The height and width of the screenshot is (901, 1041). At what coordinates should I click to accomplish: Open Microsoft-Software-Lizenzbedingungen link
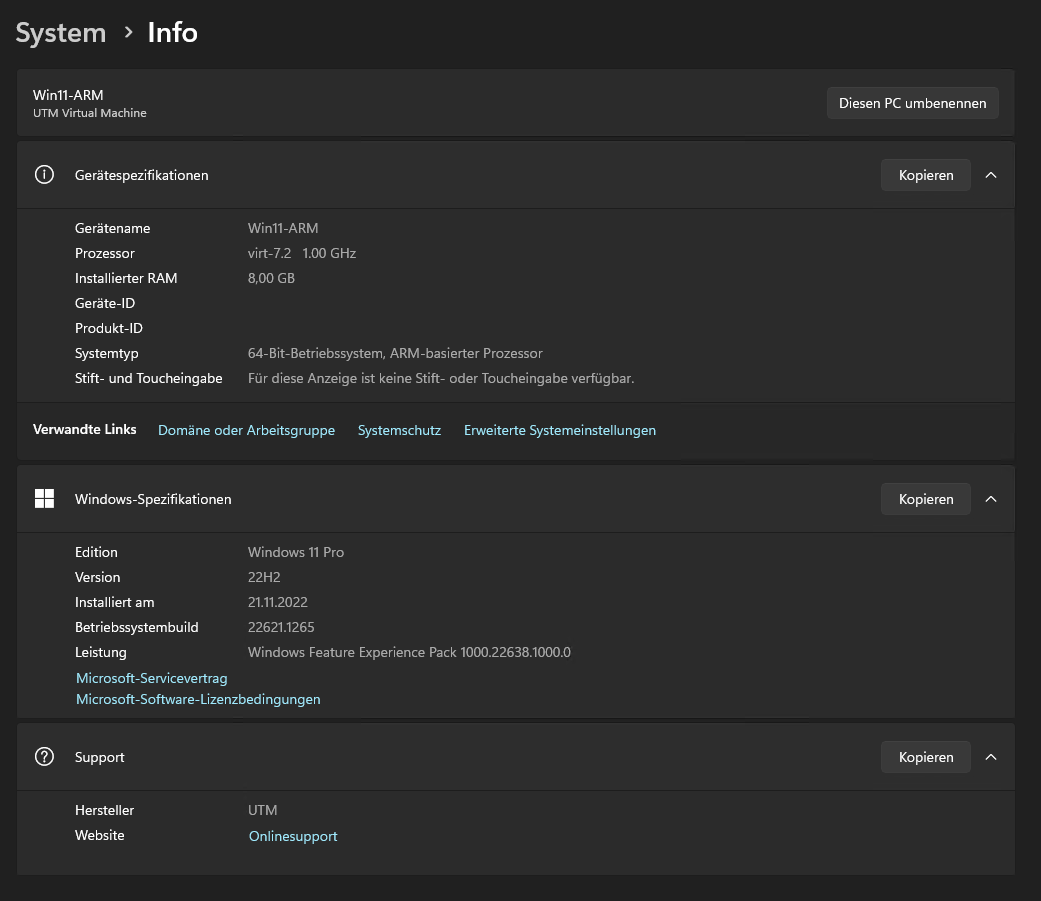point(198,700)
